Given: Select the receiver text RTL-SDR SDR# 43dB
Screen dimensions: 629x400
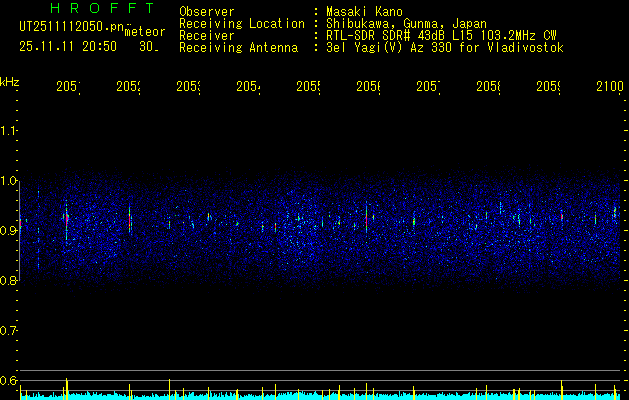Looking at the screenshot, I should pyautogui.click(x=387, y=36).
